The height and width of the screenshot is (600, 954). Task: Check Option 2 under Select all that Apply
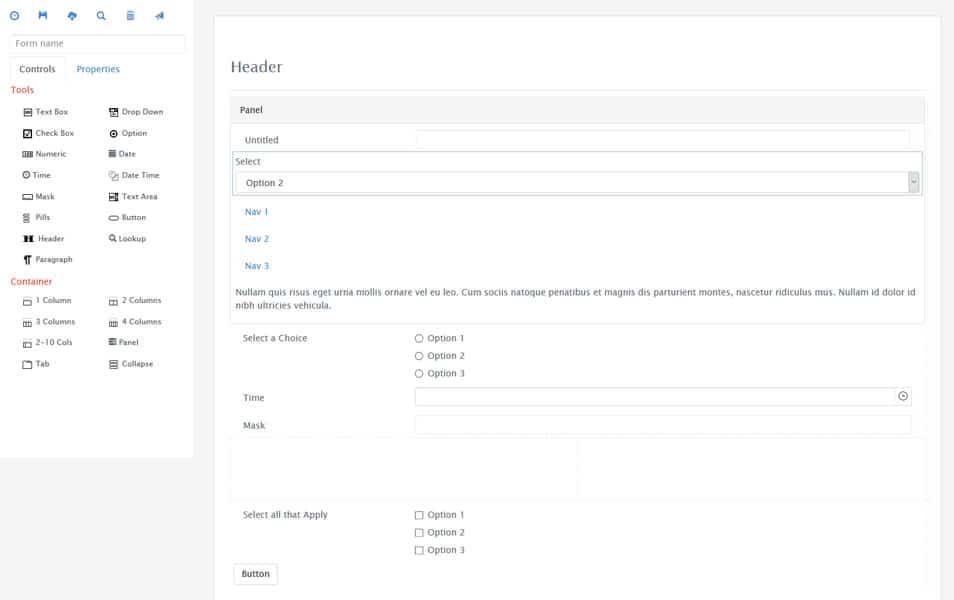[419, 533]
